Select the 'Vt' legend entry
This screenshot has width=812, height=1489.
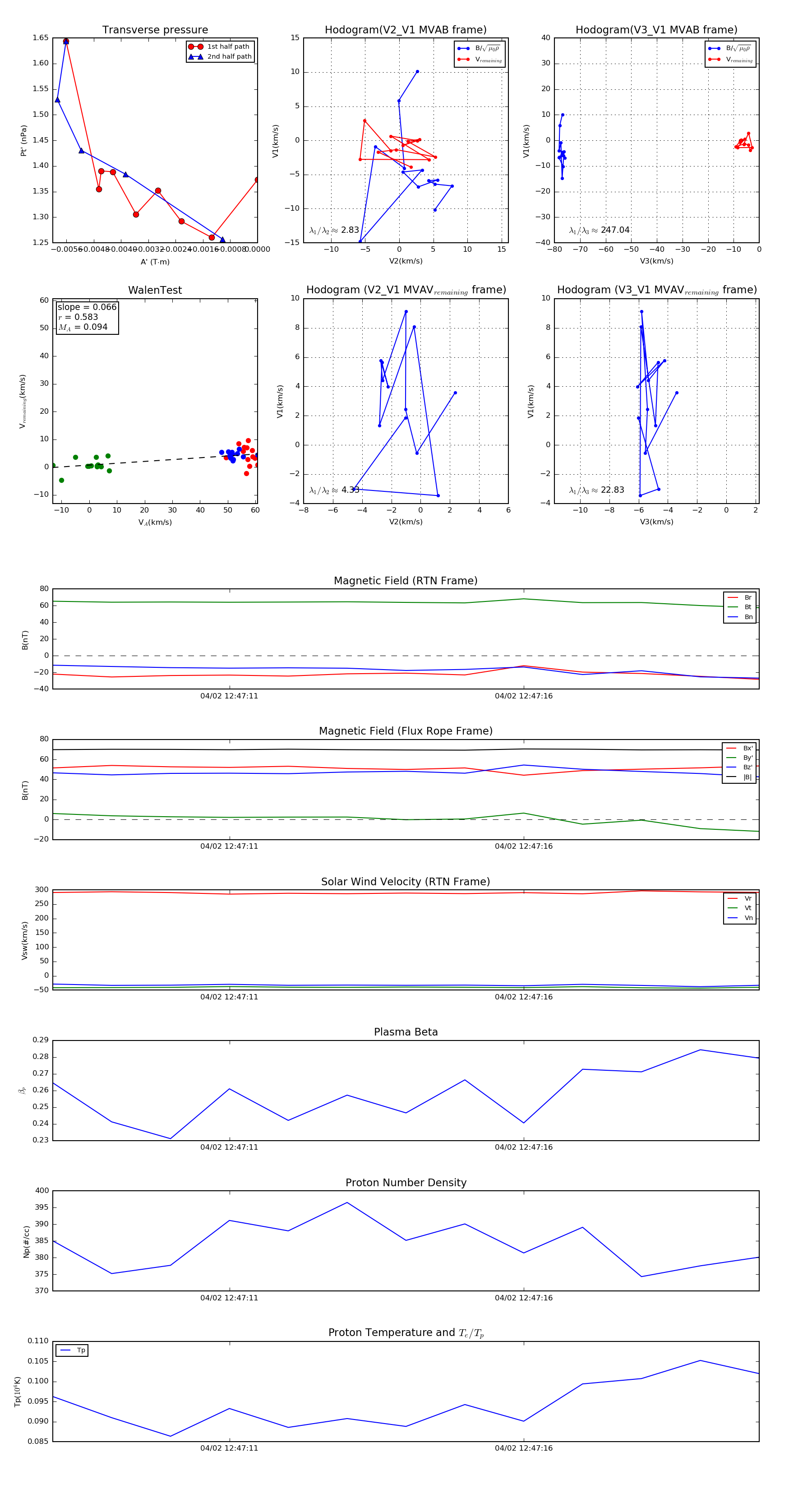[740, 908]
